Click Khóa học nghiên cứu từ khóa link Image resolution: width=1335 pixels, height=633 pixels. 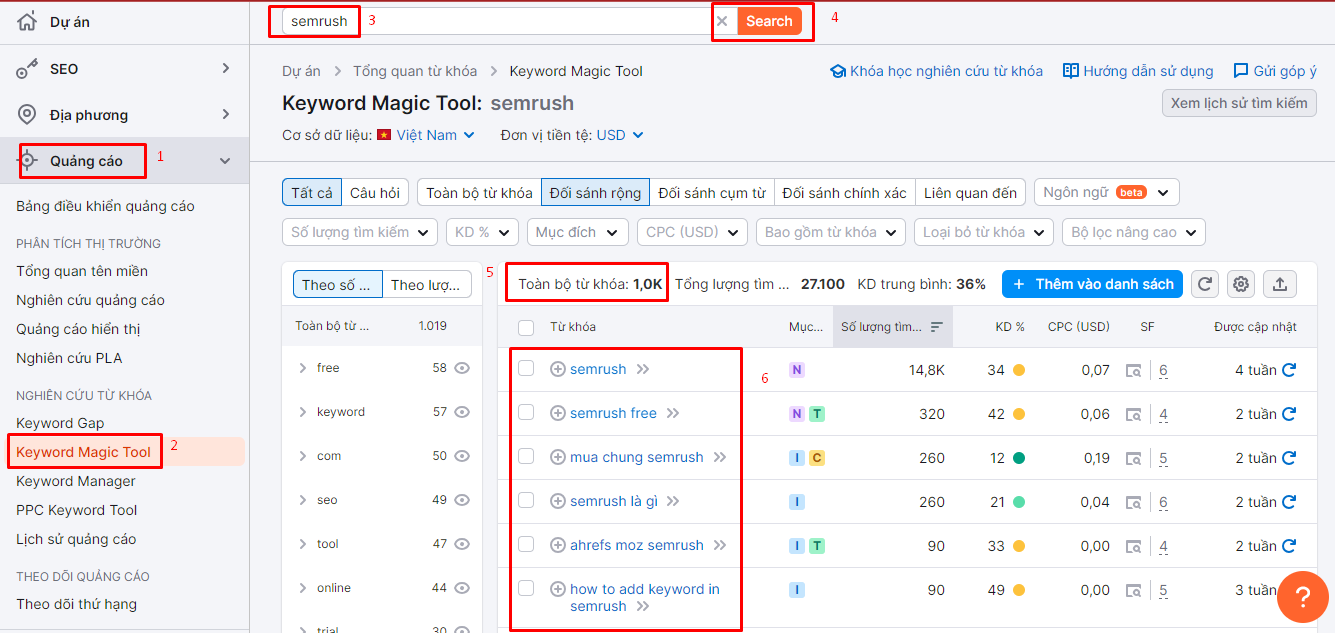tap(937, 71)
